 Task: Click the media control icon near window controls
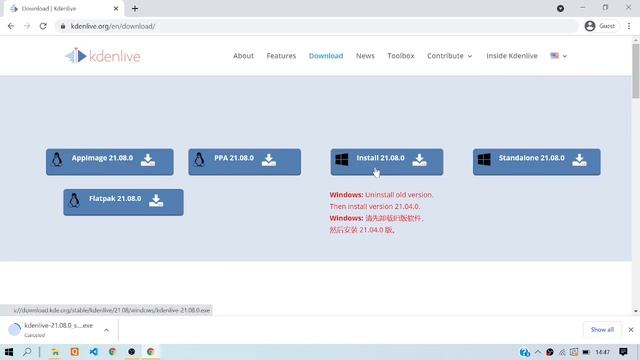click(x=560, y=8)
